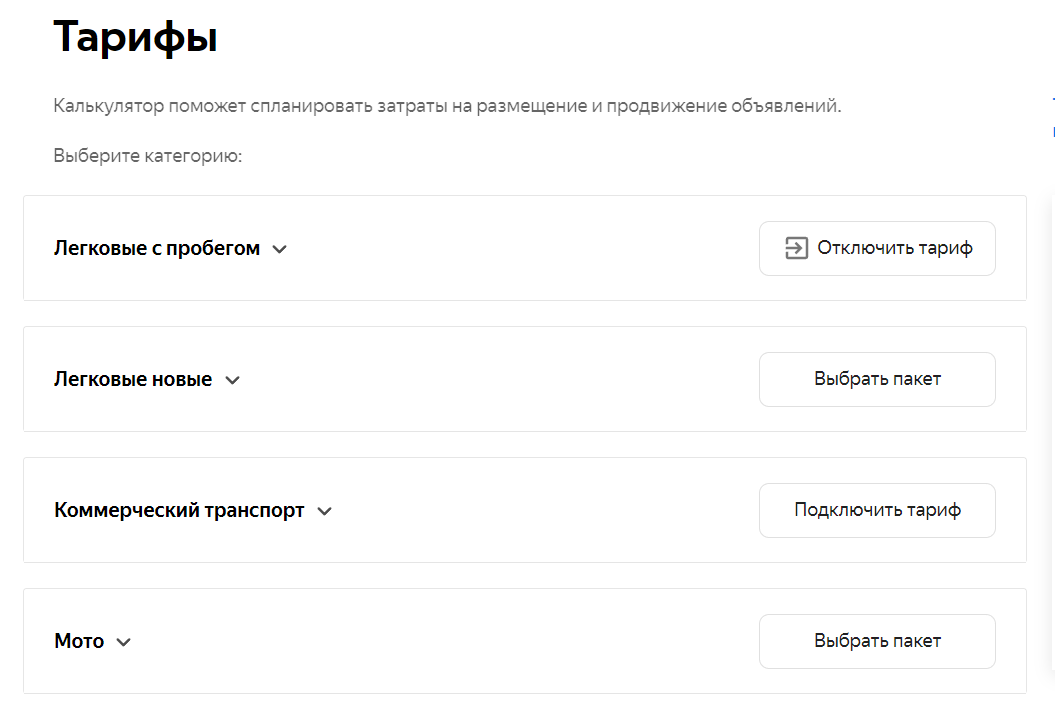This screenshot has height=726, width=1055.
Task: Open the Коммерческий транспорт dropdown arrow
Action: point(324,511)
